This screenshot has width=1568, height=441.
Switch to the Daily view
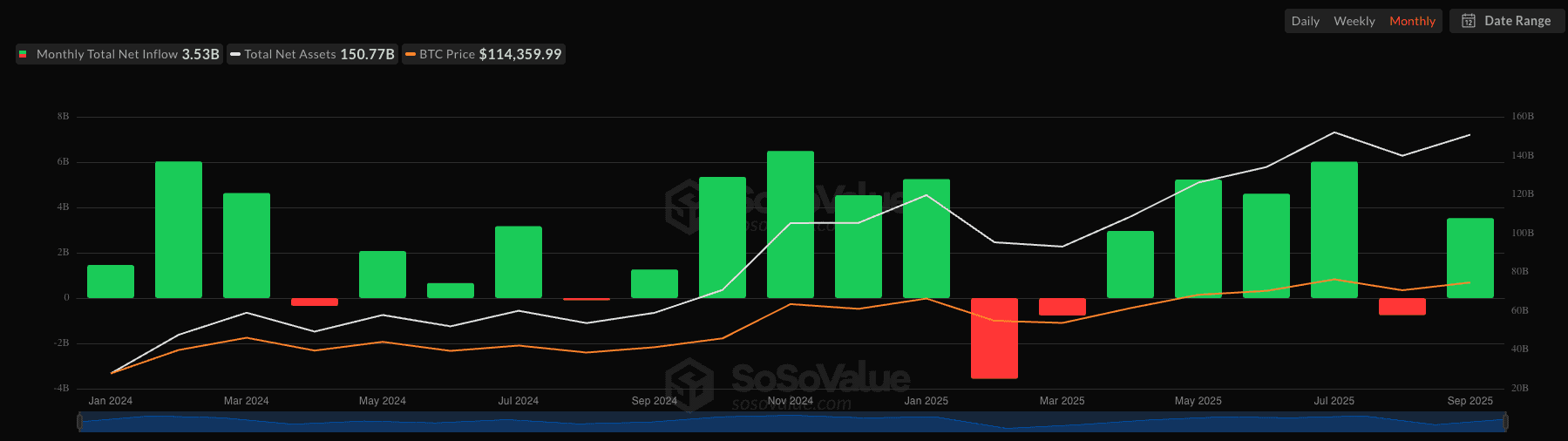tap(1305, 21)
